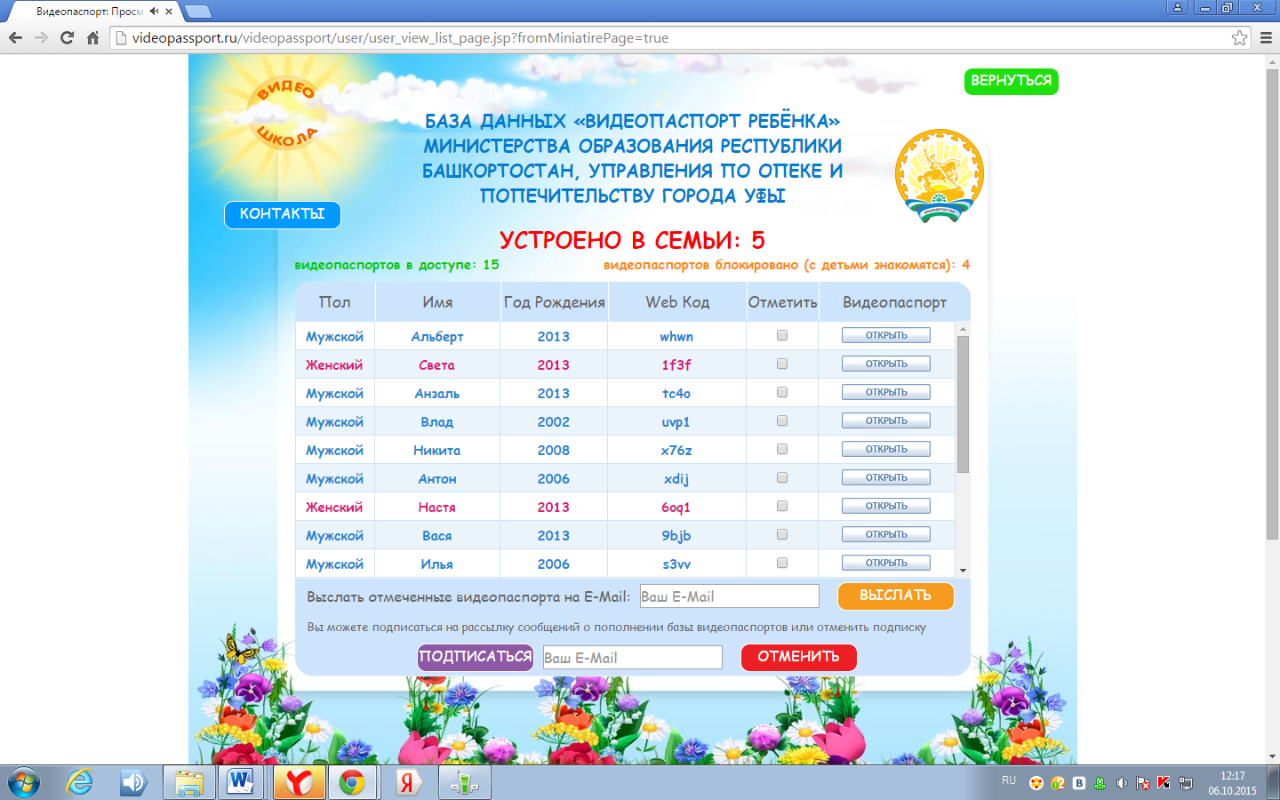This screenshot has width=1280, height=800.
Task: Open Настя's videopassport with ОТКРЫТЬ
Action: pos(886,506)
